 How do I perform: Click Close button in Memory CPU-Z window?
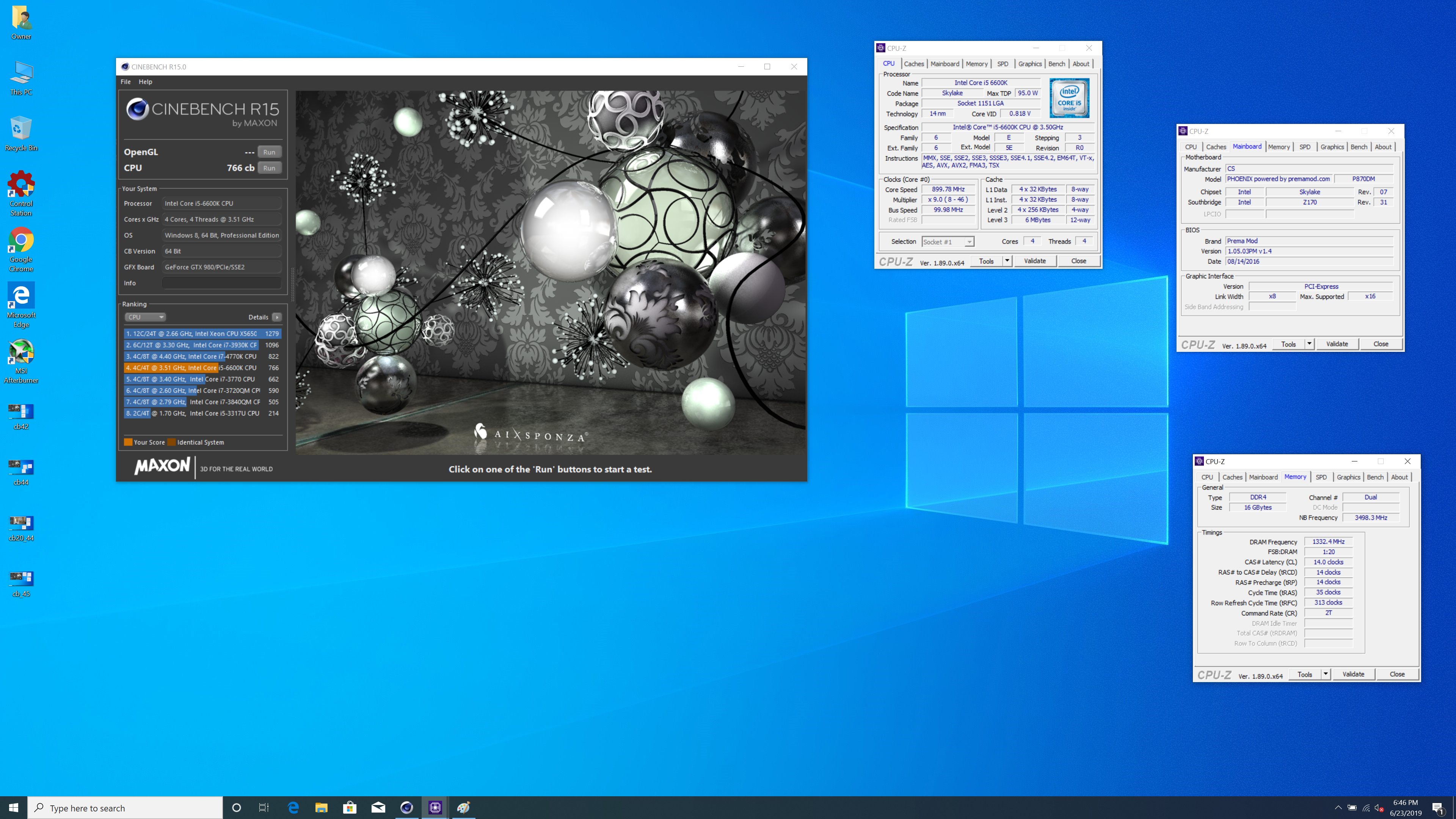[1396, 674]
